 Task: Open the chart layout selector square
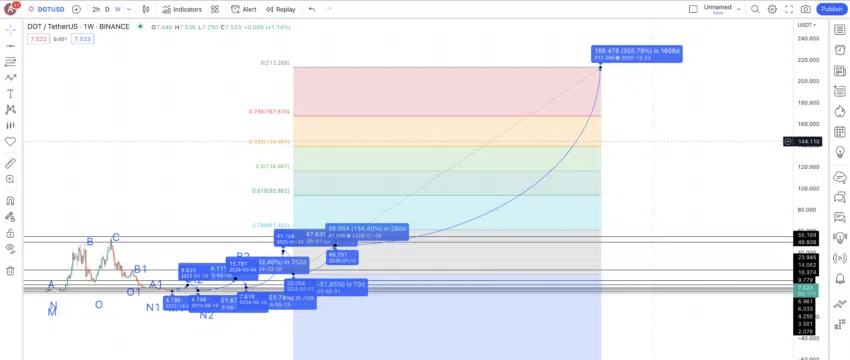click(x=693, y=9)
